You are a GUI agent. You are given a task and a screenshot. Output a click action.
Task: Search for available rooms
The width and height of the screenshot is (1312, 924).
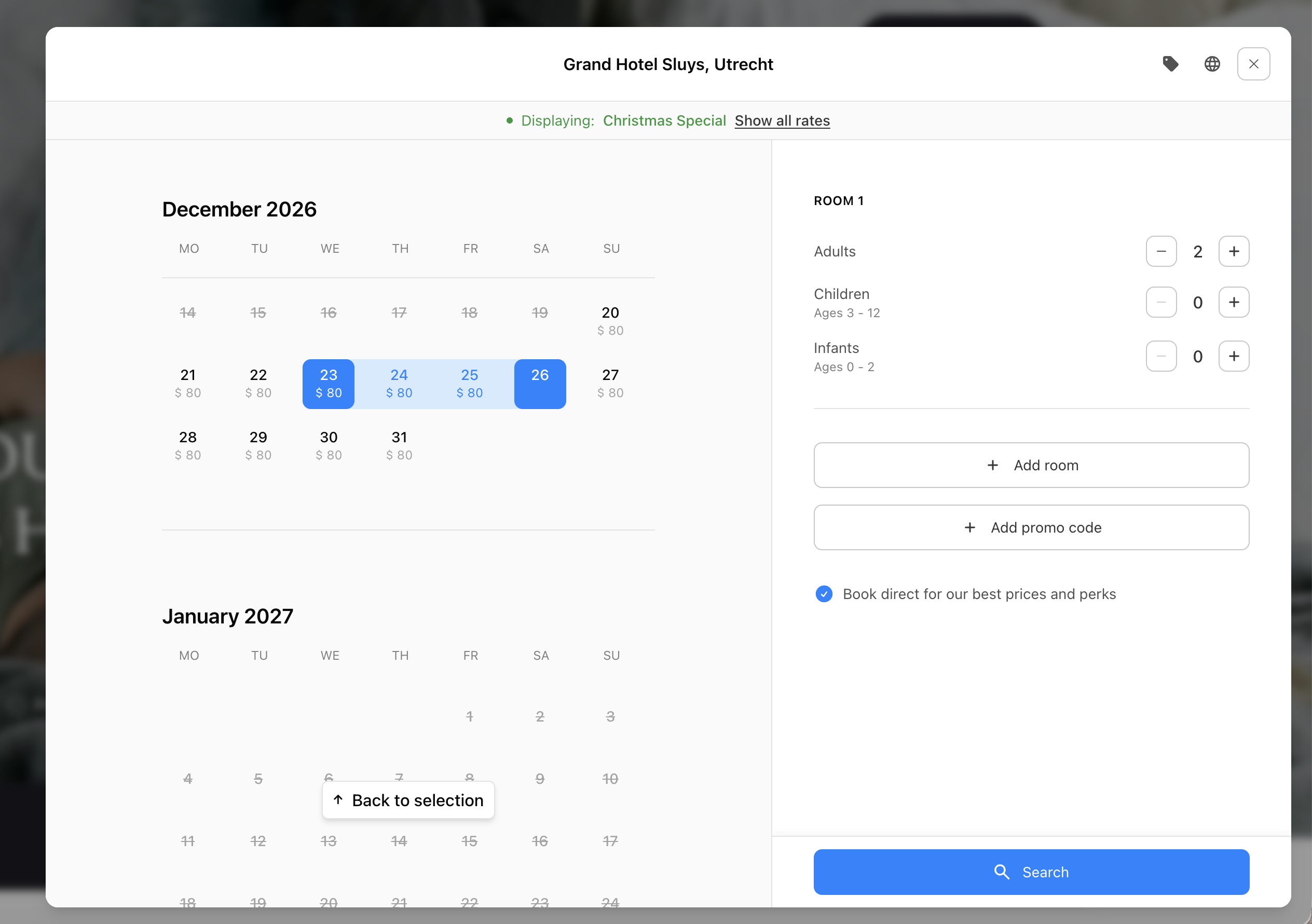(1031, 872)
